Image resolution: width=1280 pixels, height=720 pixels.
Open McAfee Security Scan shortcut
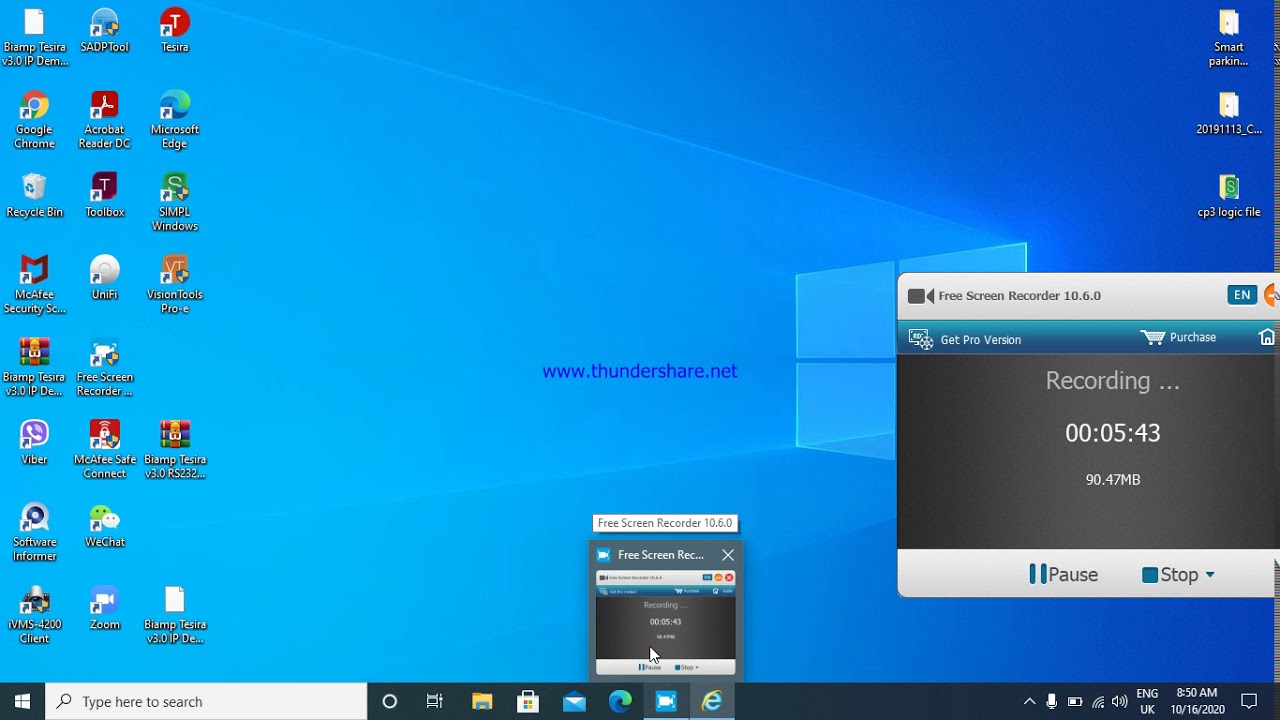pyautogui.click(x=34, y=286)
